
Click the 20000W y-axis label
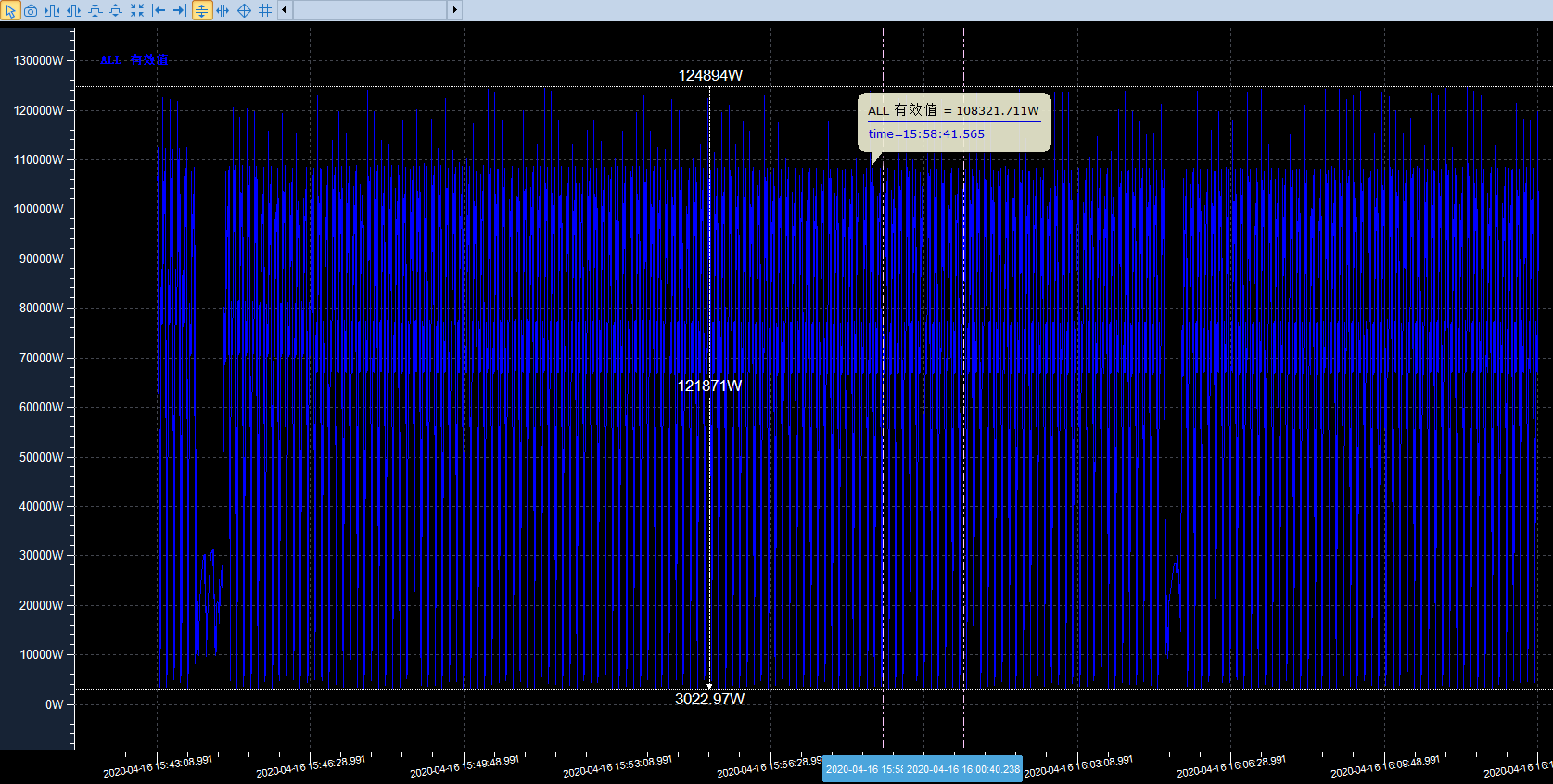42,605
